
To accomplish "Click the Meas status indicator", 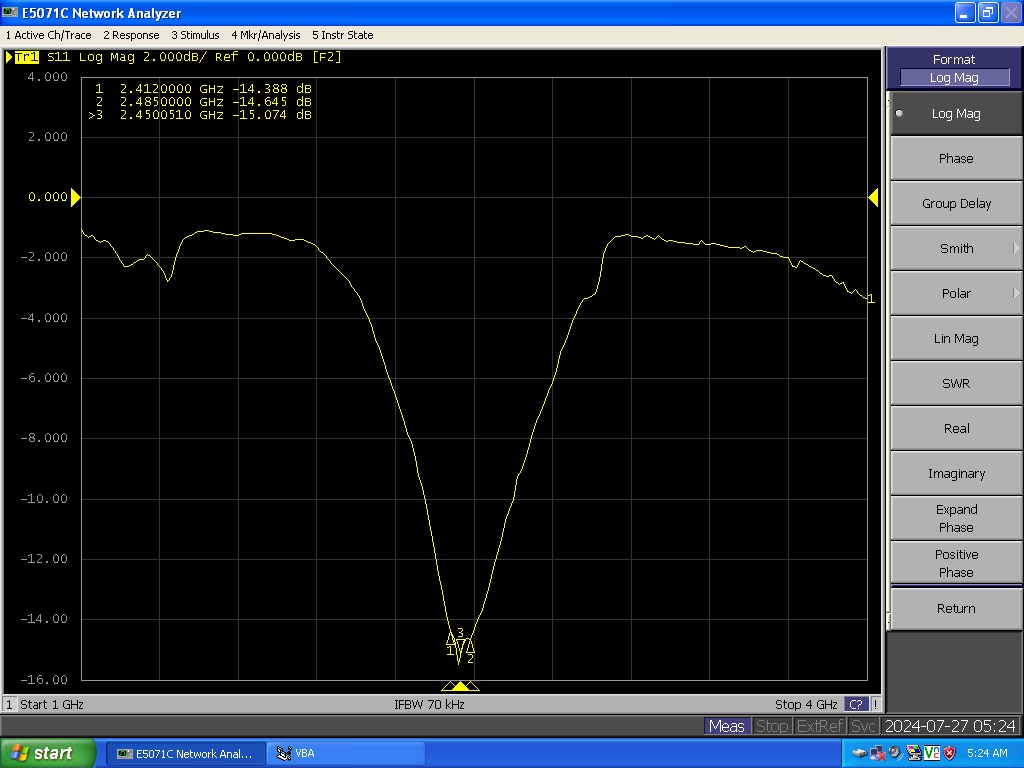I will click(727, 726).
